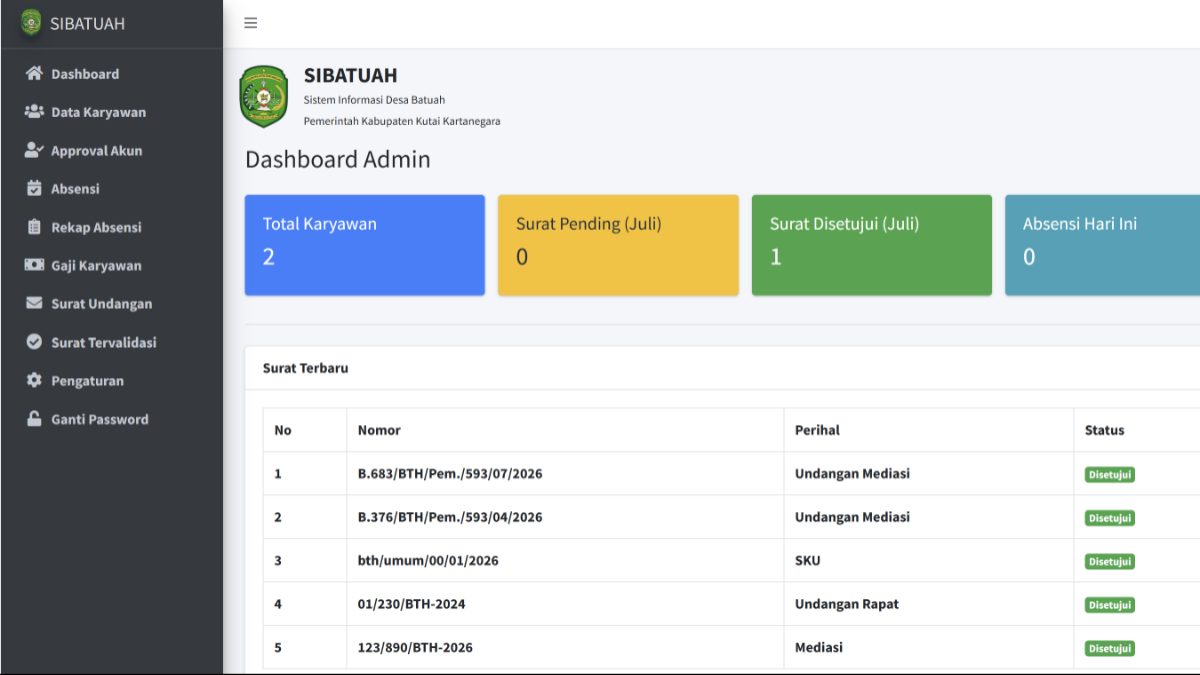Go to Approval Akun page
Viewport: 1200px width, 675px height.
pyautogui.click(x=111, y=150)
